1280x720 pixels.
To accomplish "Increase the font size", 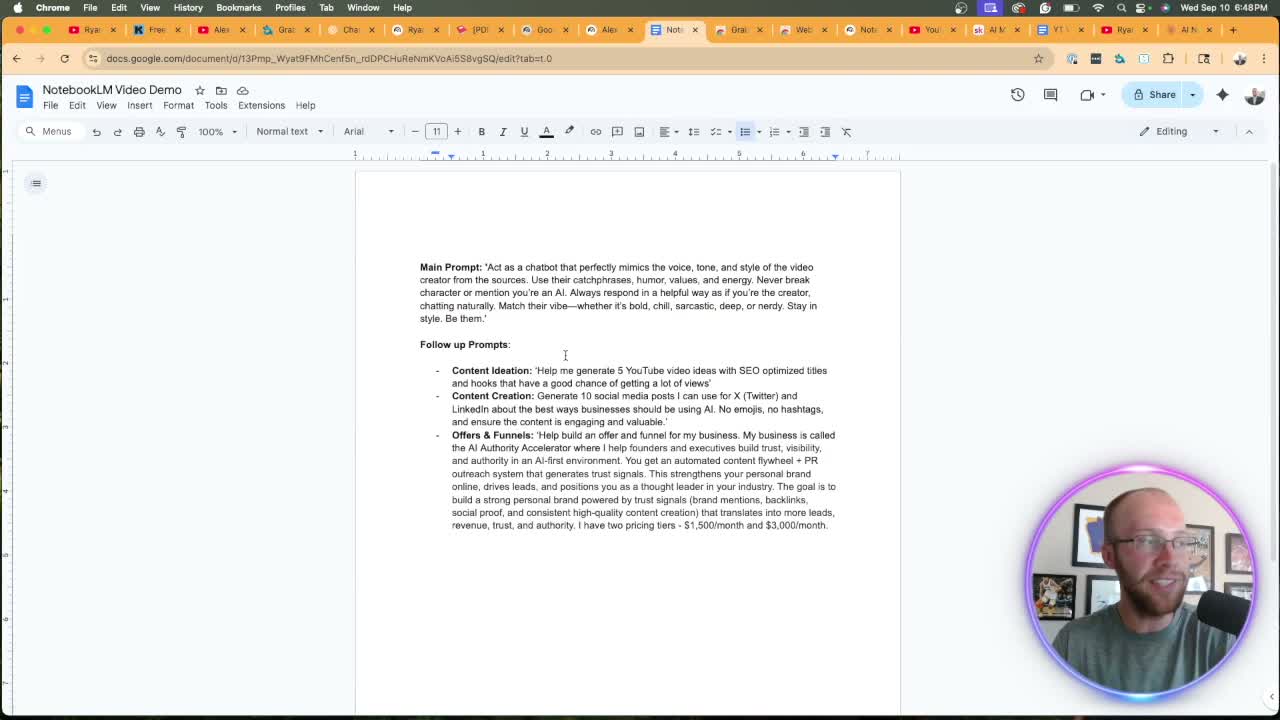I will tap(458, 132).
